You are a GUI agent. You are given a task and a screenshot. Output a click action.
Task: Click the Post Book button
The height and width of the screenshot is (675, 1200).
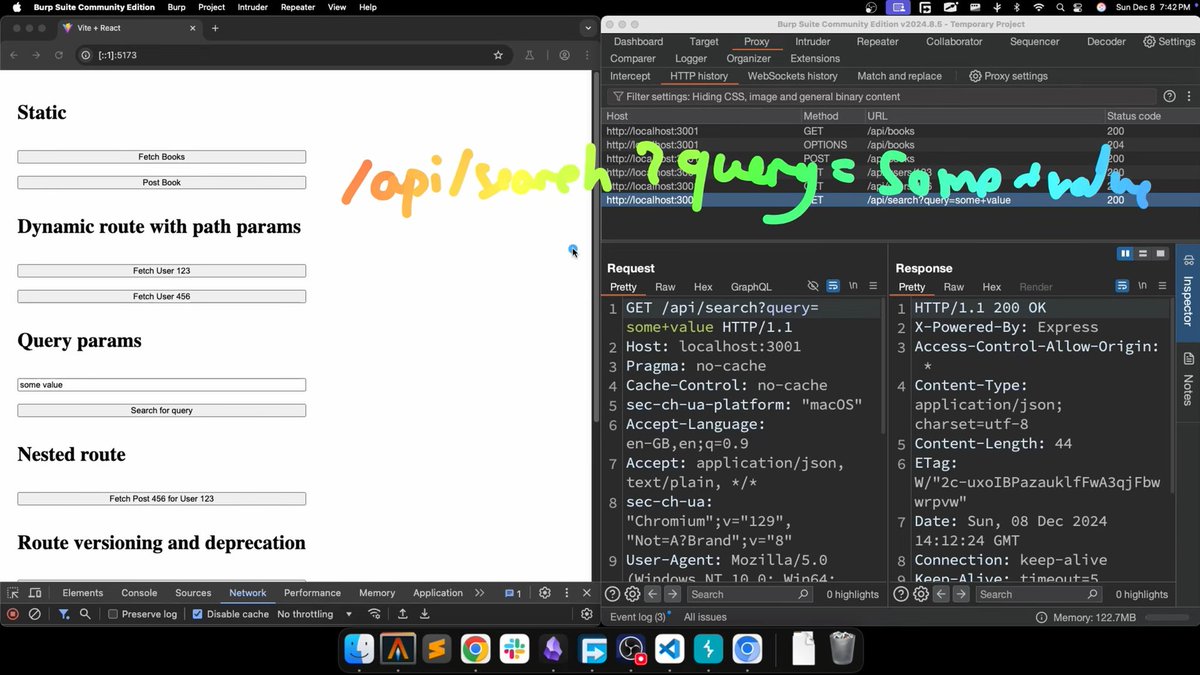coord(162,183)
